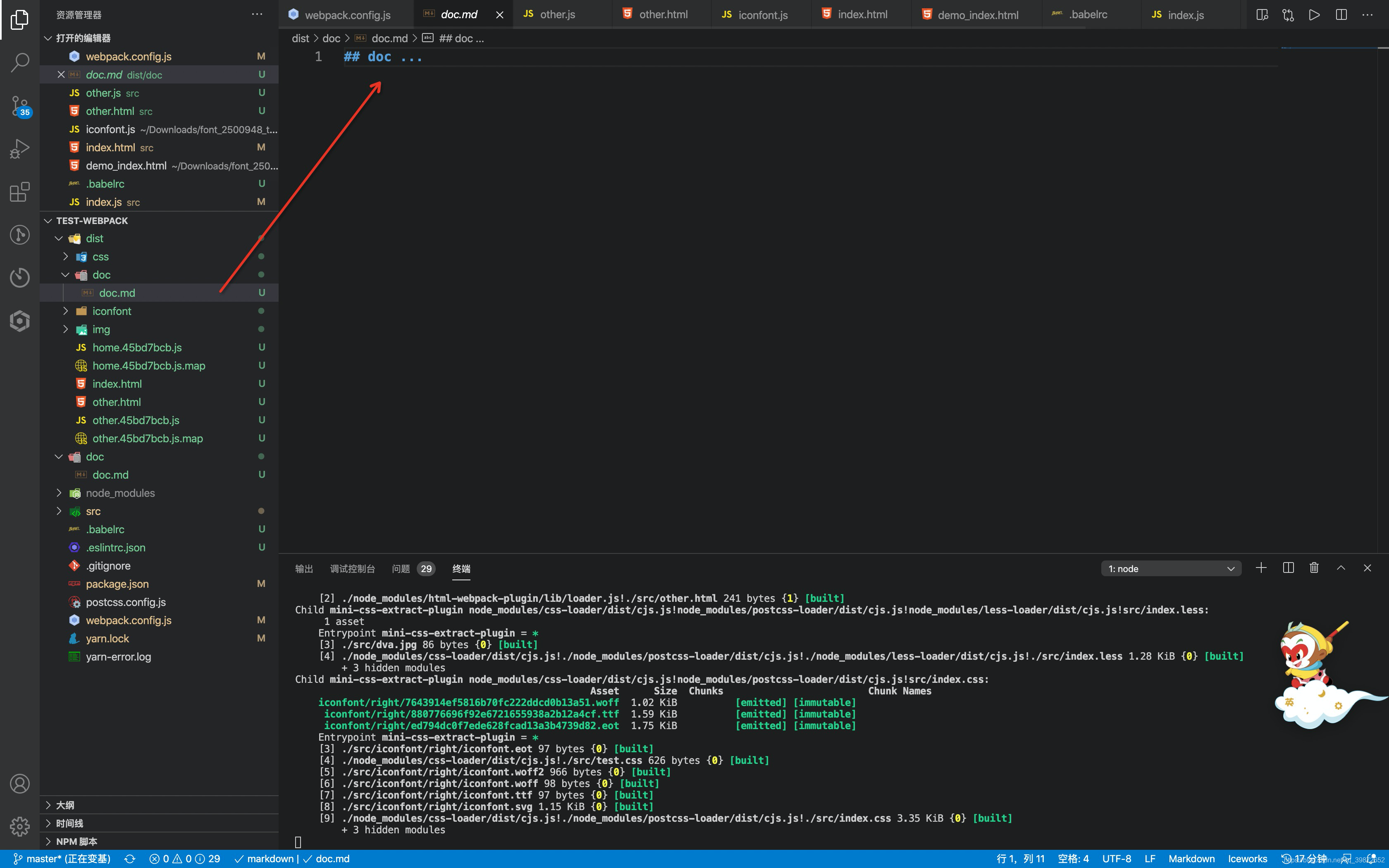Switch to the demo_index.html tab
This screenshot has height=868, width=1389.
[977, 15]
